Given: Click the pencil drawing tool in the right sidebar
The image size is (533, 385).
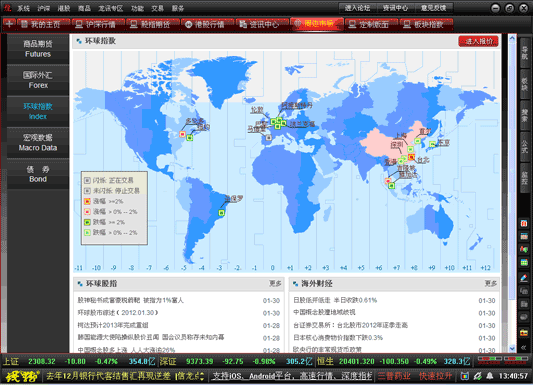Looking at the screenshot, I should pos(524,278).
